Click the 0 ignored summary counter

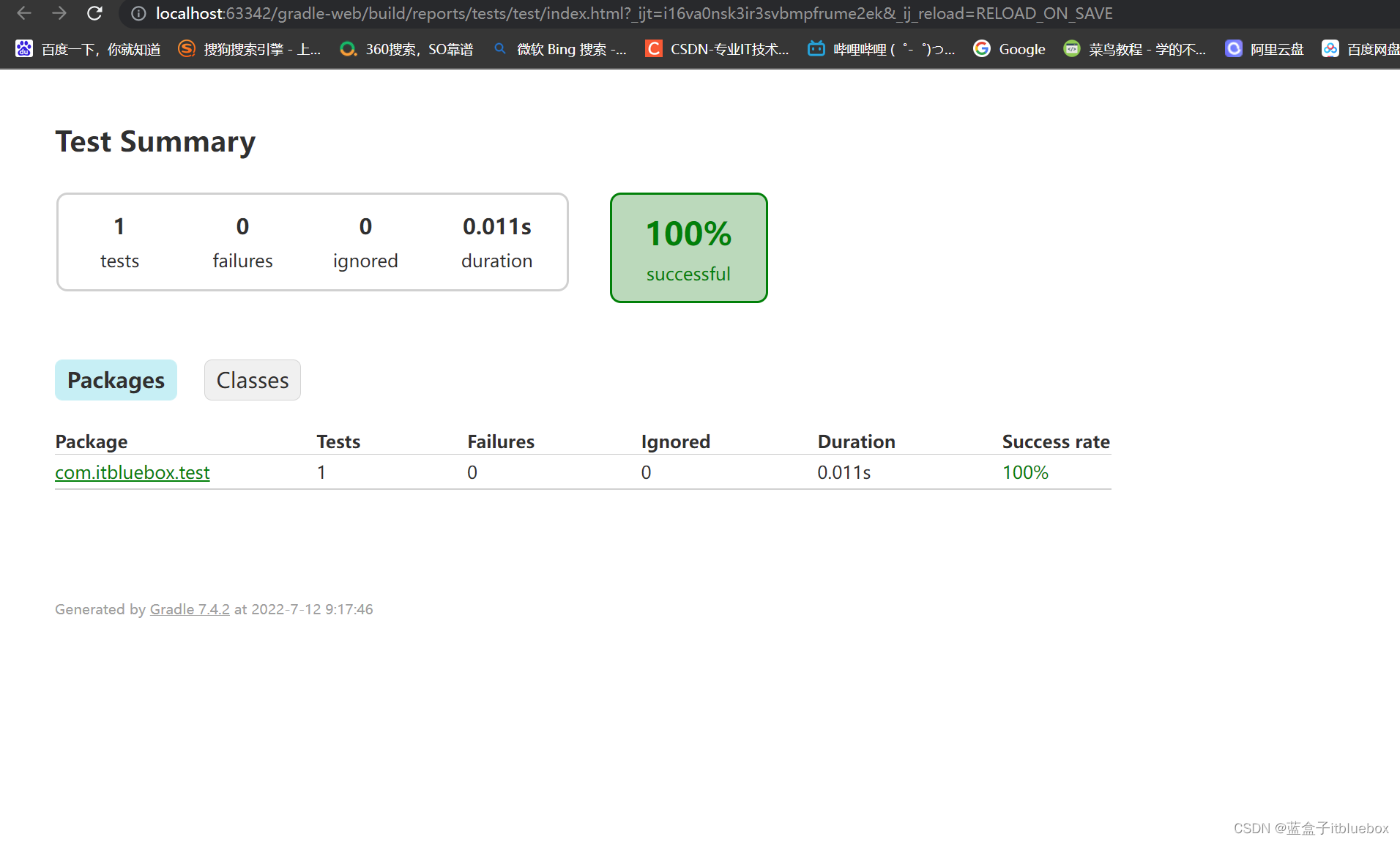(x=365, y=242)
